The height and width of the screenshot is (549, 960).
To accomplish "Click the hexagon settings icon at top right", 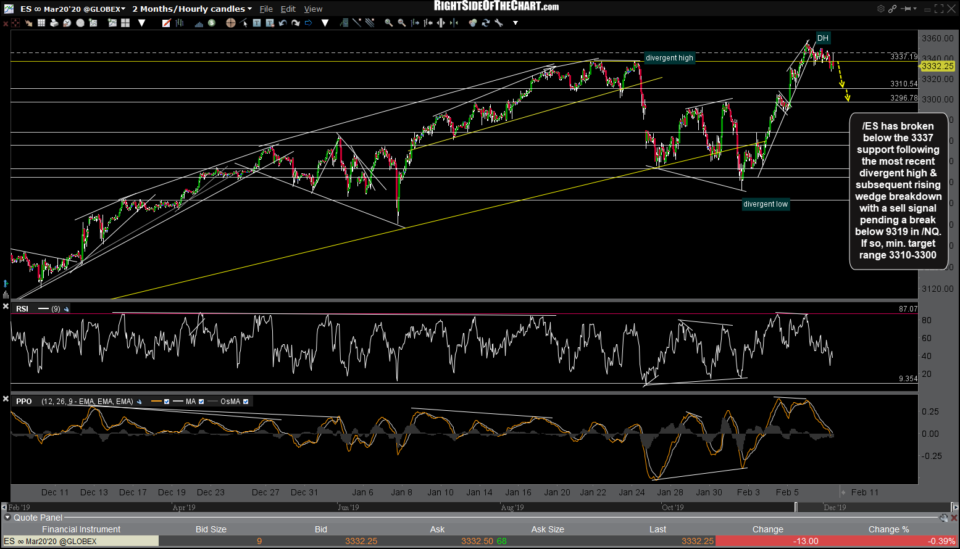I will 881,9.
